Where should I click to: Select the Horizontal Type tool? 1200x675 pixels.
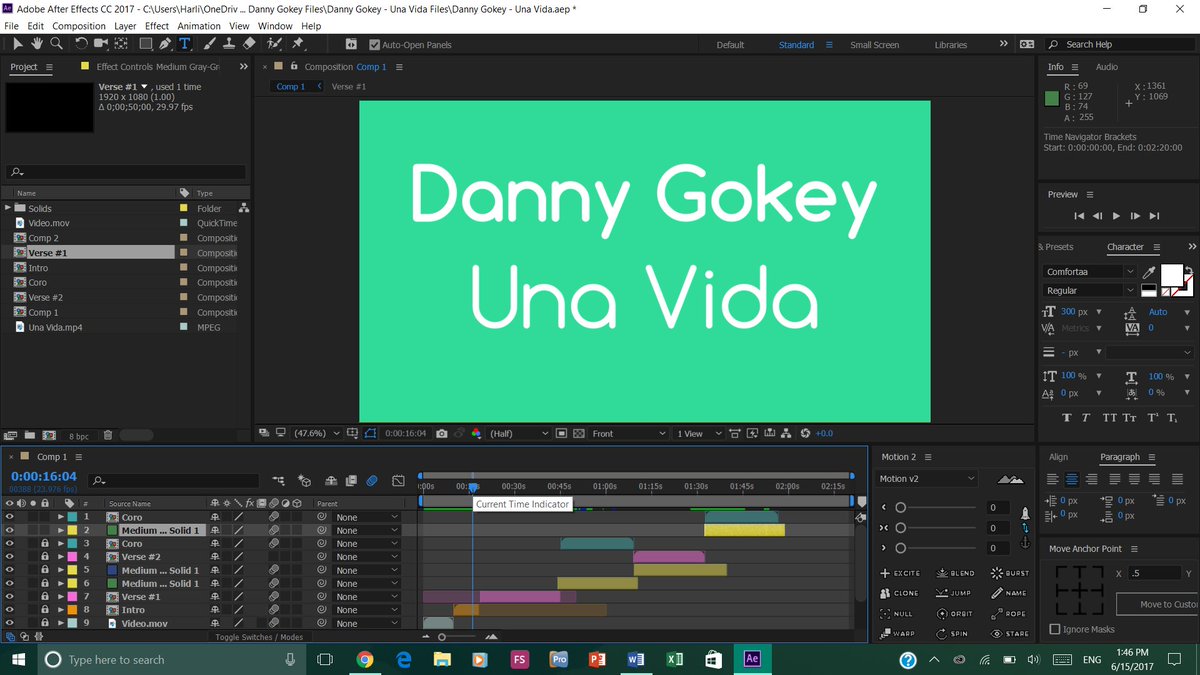point(184,44)
